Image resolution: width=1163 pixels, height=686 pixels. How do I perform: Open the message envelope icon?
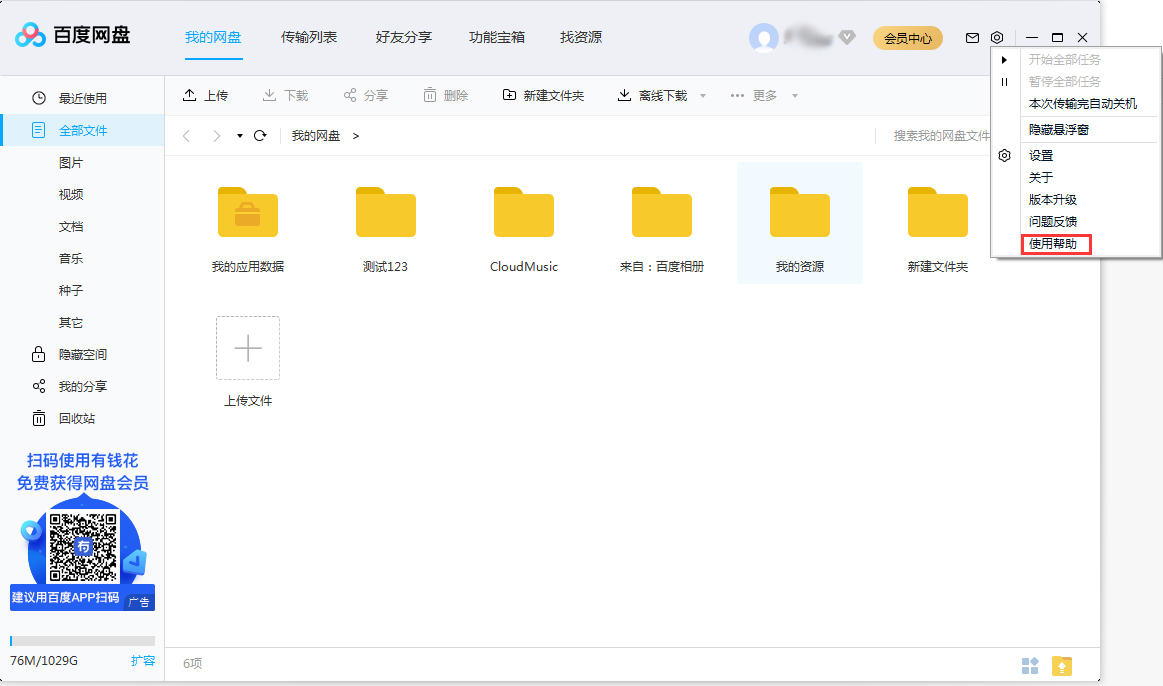(x=971, y=36)
